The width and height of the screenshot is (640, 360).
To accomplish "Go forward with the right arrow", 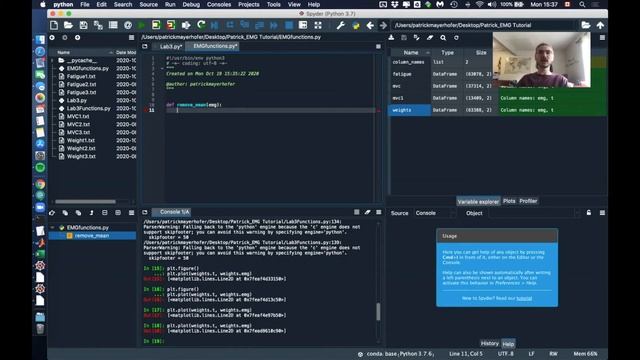I will 383,25.
